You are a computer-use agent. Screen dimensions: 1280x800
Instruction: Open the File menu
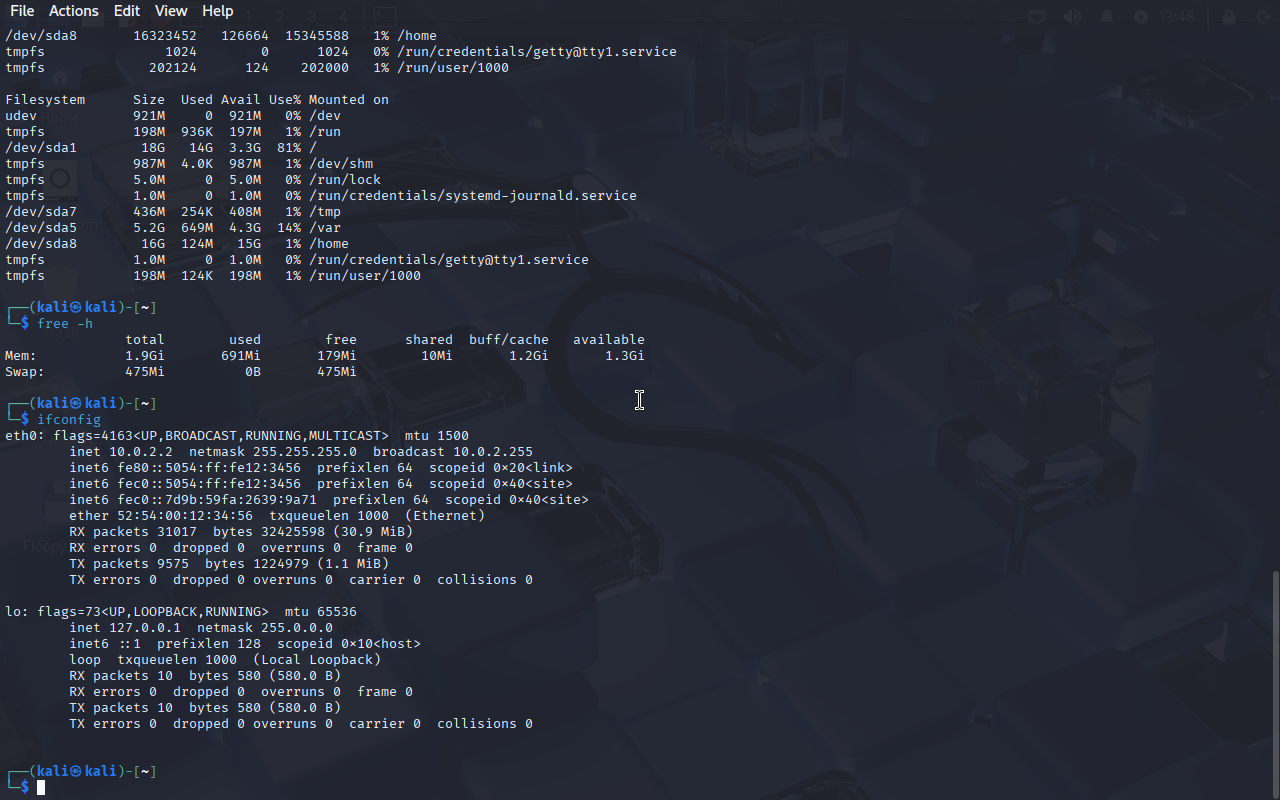[x=22, y=11]
